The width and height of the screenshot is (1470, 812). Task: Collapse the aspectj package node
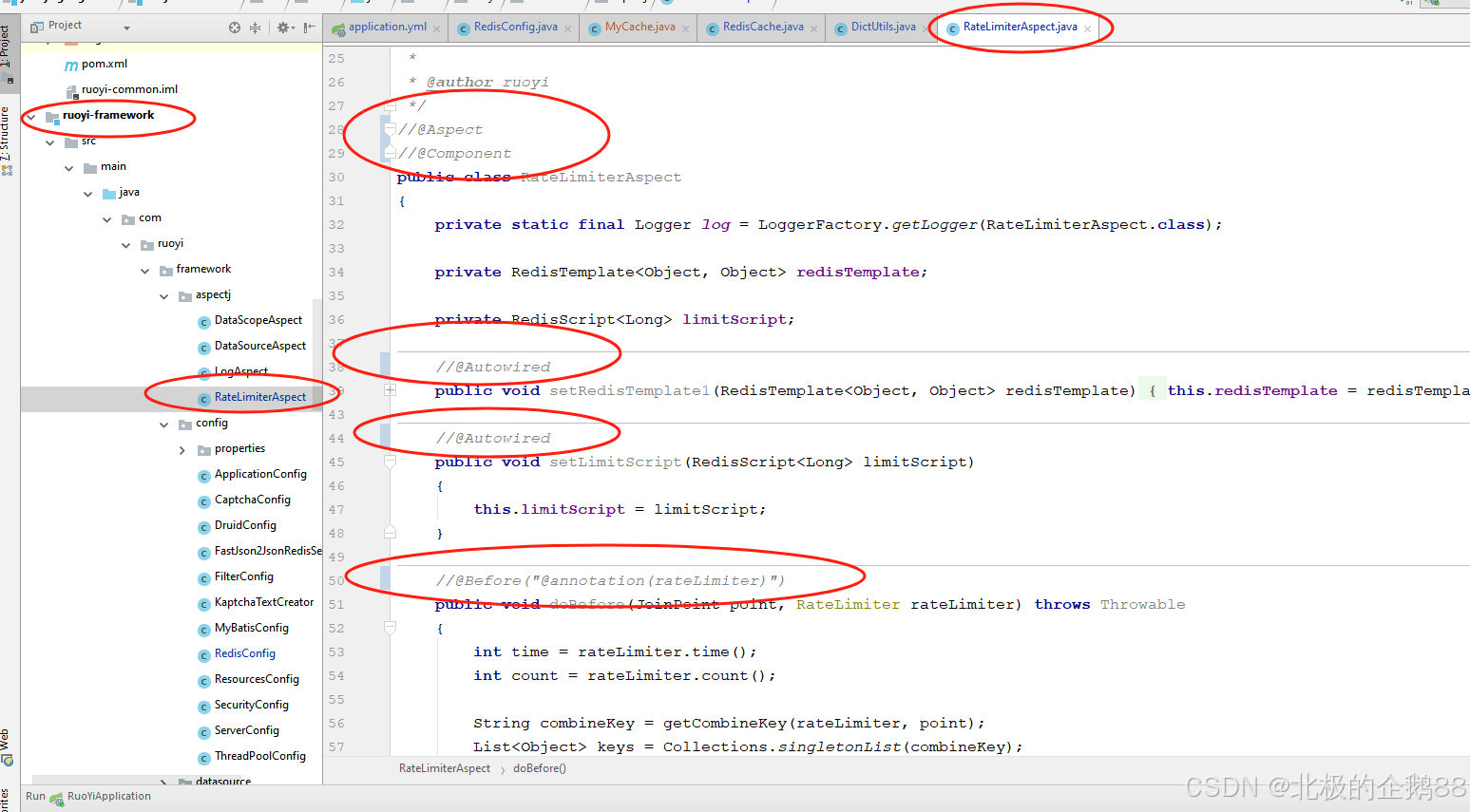point(164,296)
